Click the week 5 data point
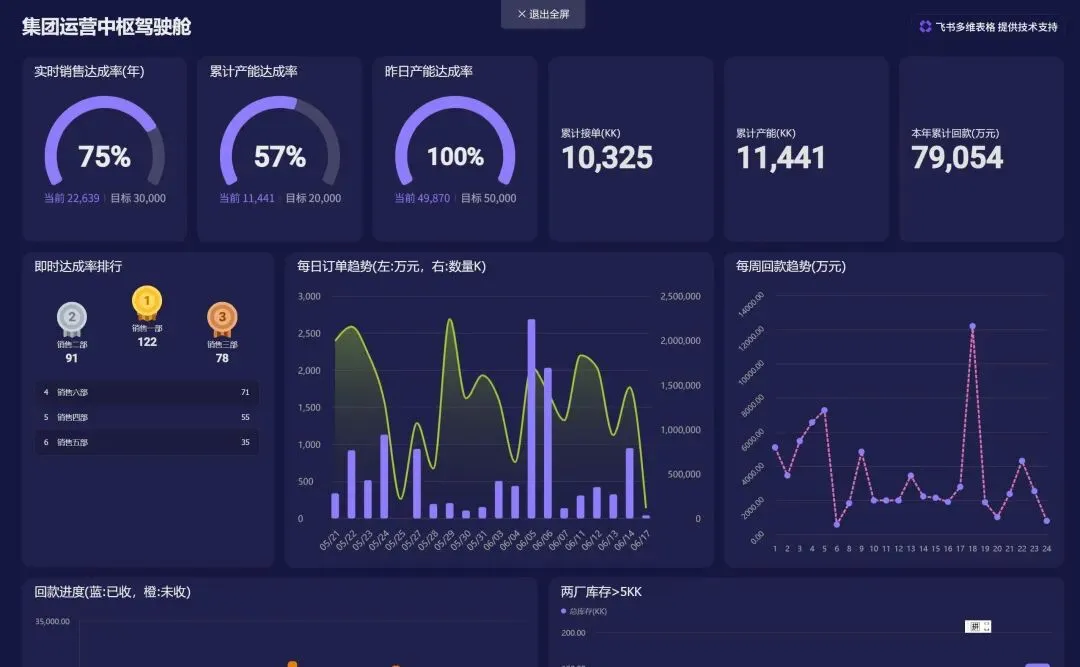 pyautogui.click(x=824, y=411)
